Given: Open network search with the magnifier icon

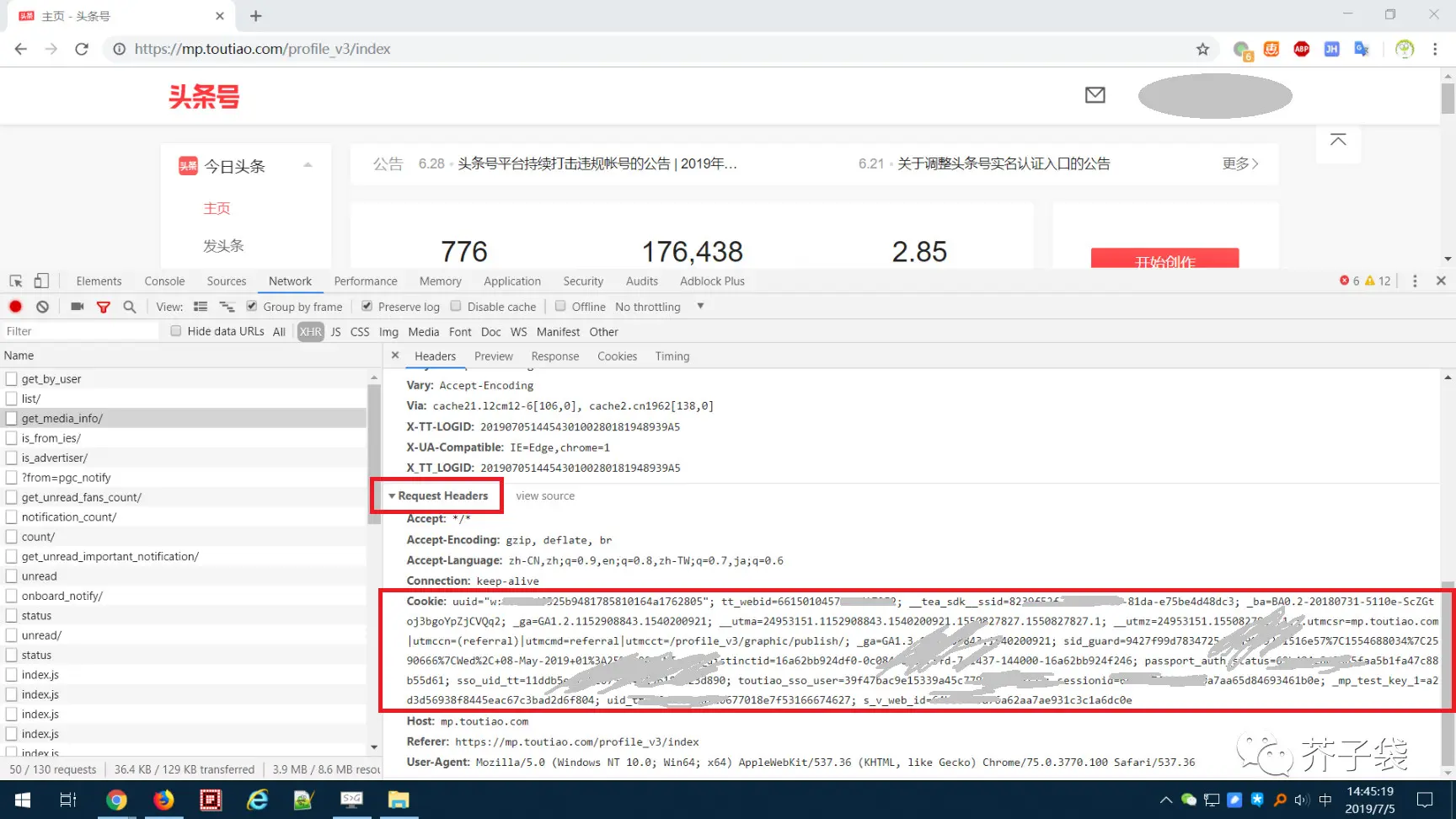Looking at the screenshot, I should (130, 307).
